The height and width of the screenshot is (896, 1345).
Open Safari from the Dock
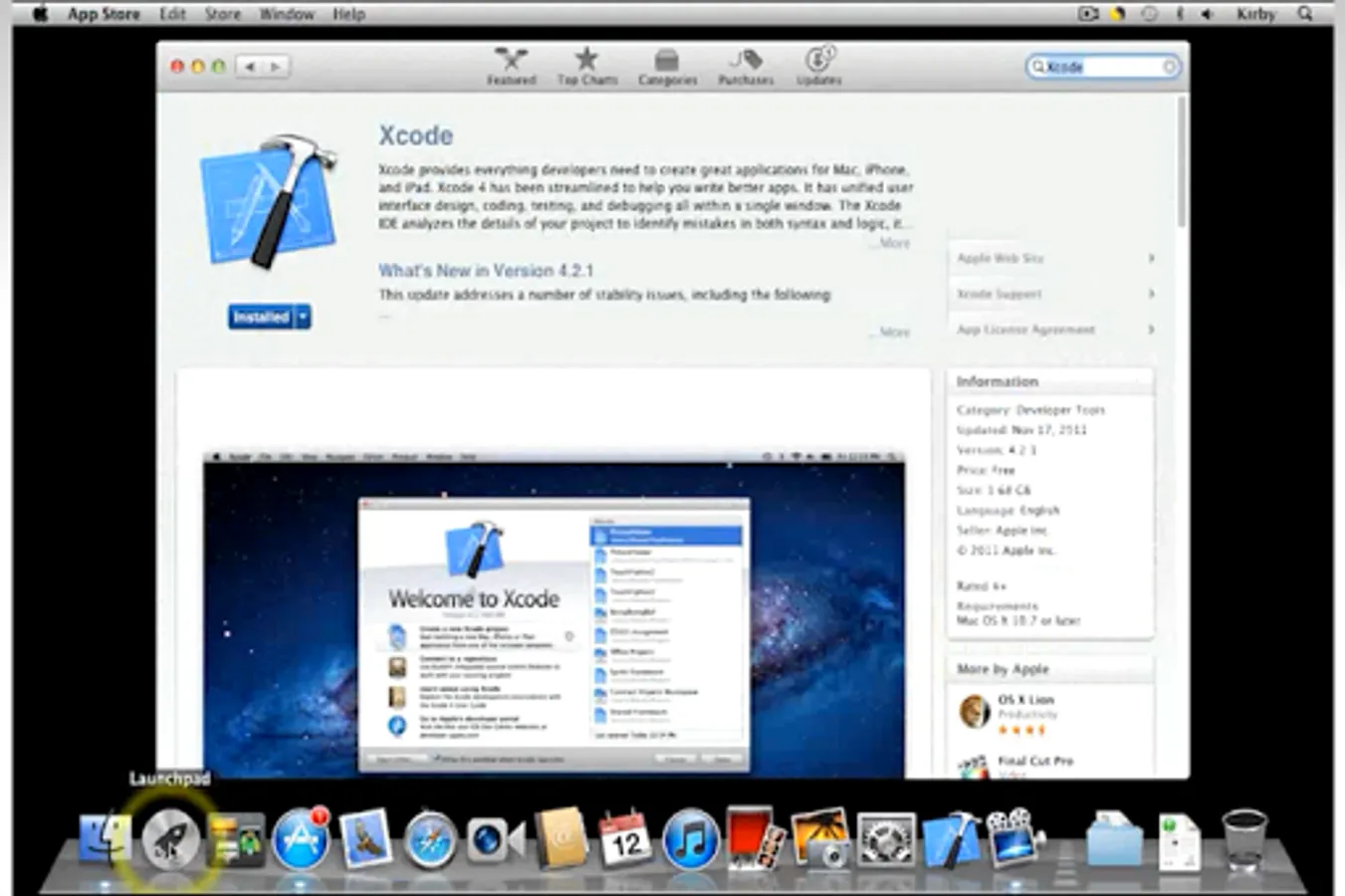pos(429,839)
